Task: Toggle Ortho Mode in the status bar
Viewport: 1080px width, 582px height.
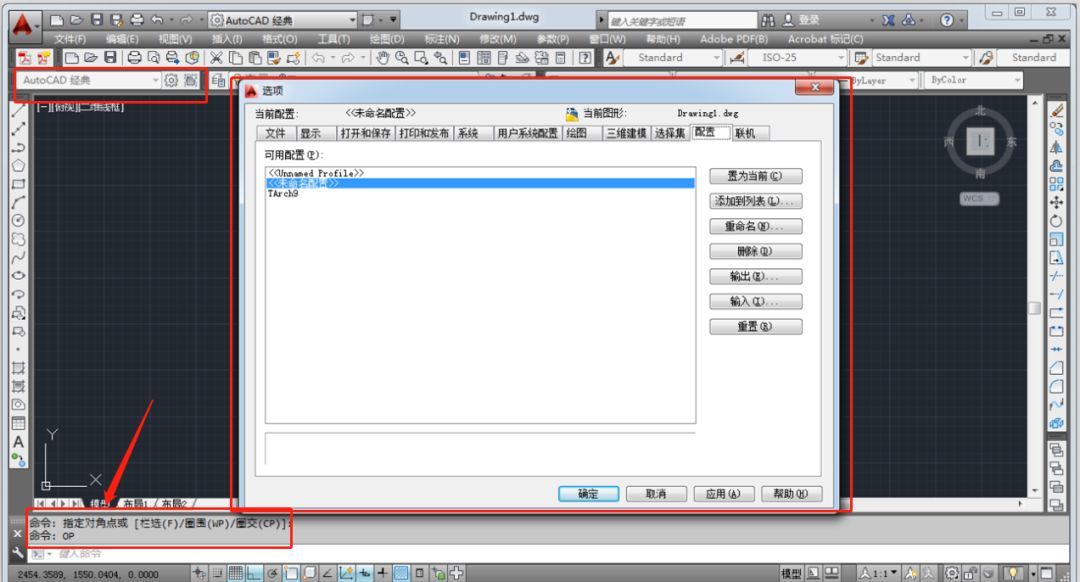Action: [x=254, y=573]
